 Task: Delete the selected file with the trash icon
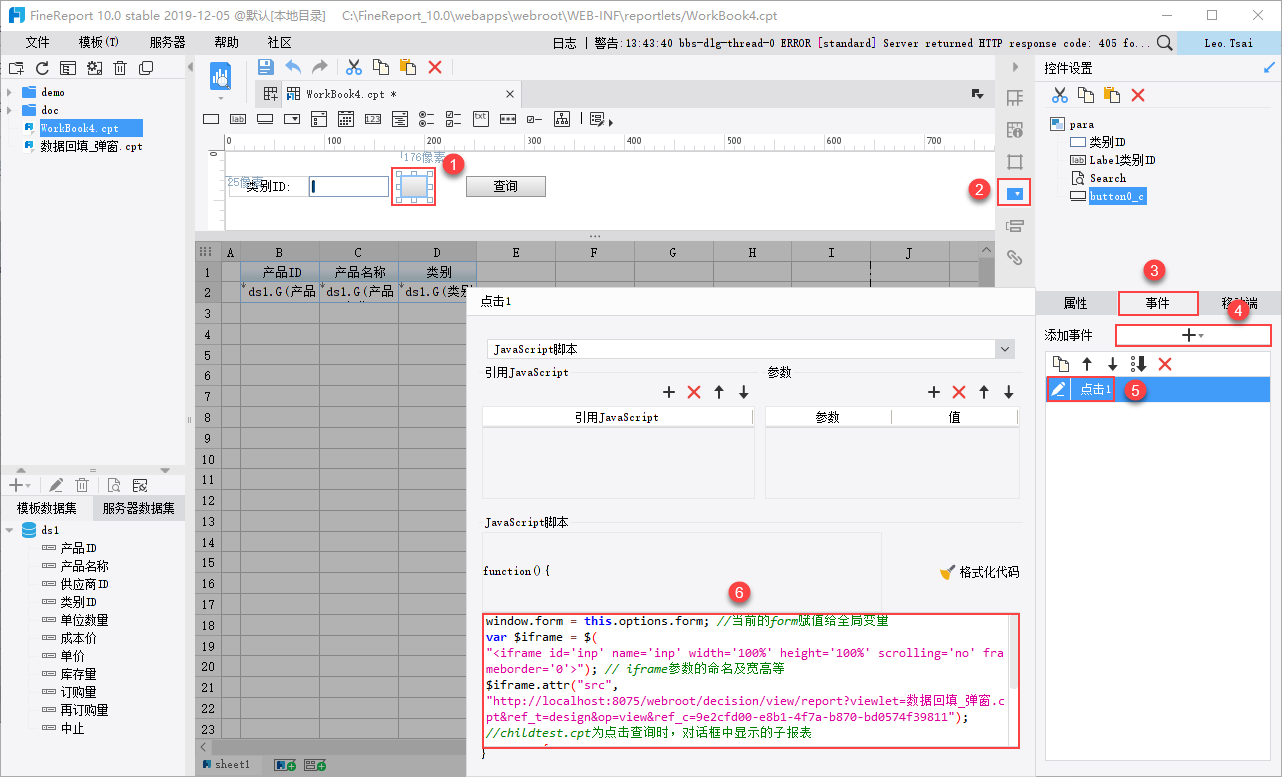pyautogui.click(x=120, y=68)
